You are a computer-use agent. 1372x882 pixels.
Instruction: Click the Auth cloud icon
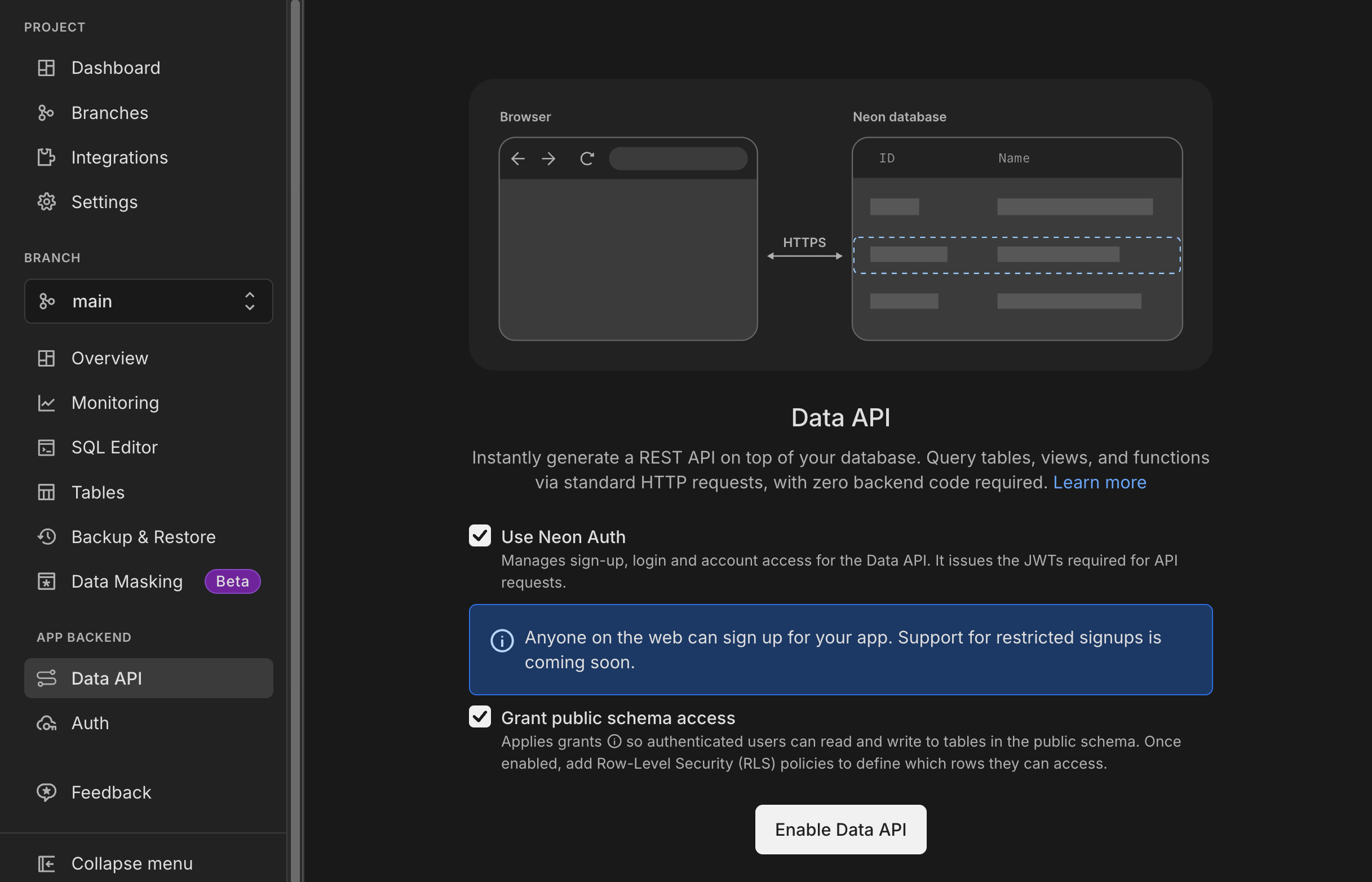point(46,723)
